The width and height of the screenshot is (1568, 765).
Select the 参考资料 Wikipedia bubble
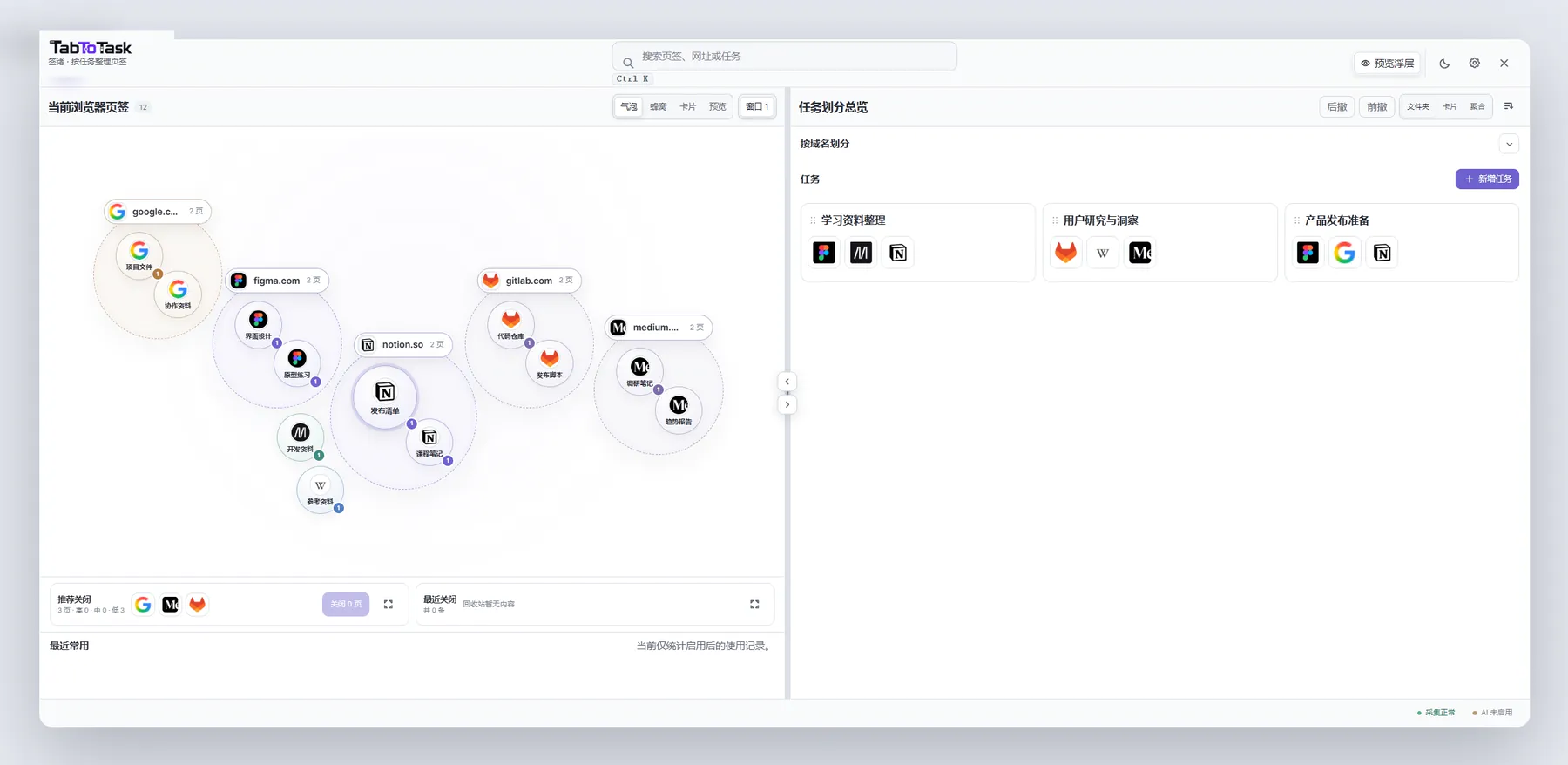point(321,490)
